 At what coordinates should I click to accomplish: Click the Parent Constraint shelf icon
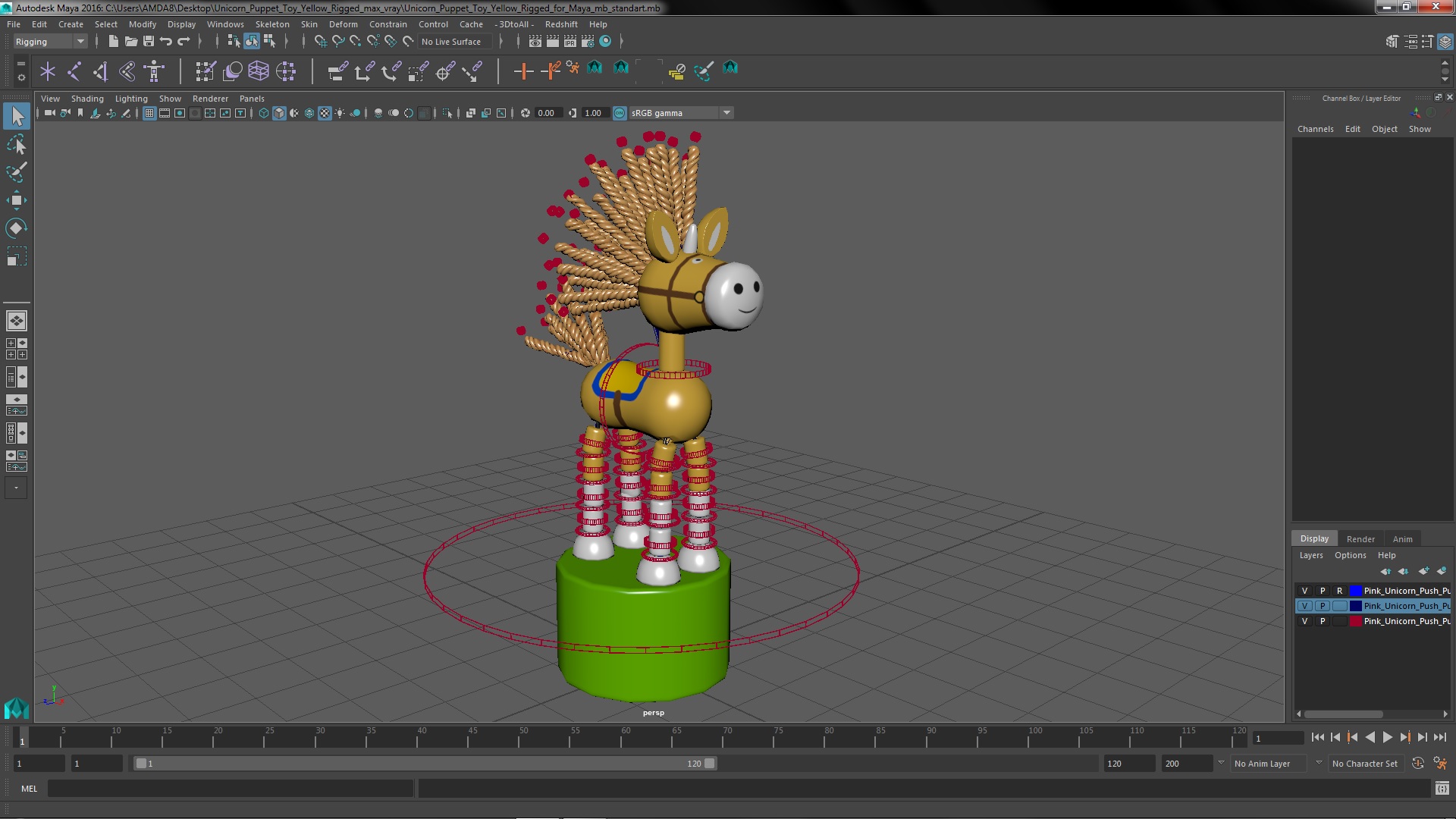[x=338, y=71]
